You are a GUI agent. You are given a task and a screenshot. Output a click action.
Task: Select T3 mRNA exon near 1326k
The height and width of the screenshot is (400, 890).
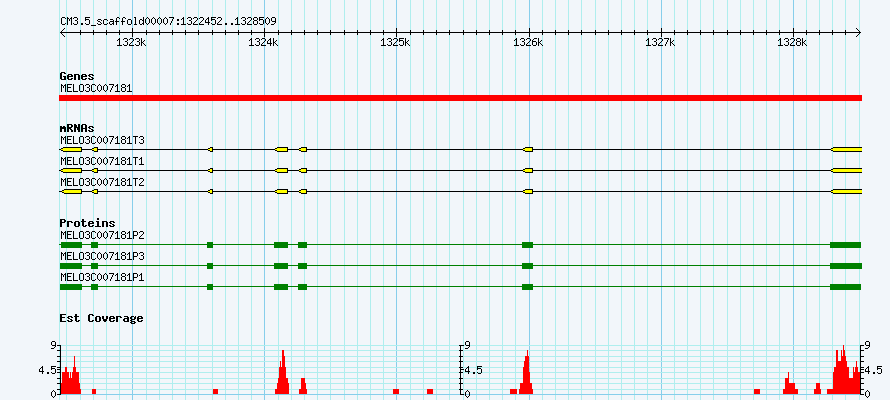point(528,149)
